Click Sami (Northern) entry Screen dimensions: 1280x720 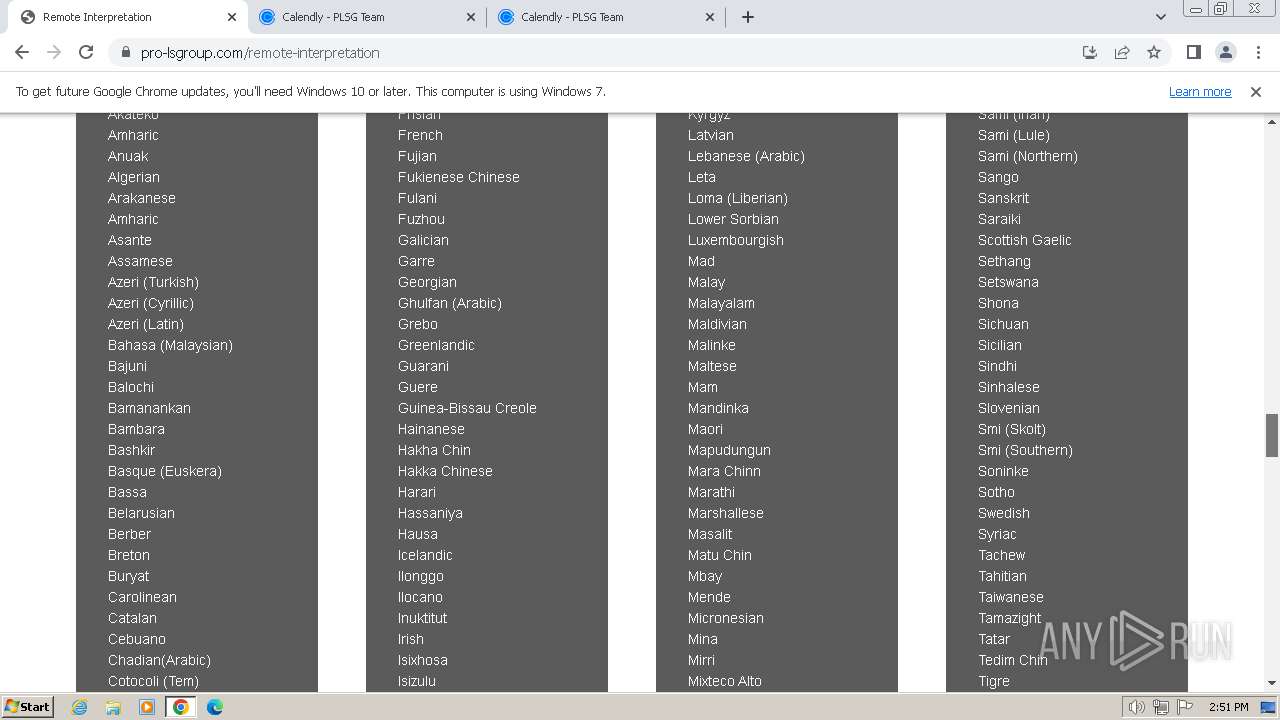(x=1028, y=156)
